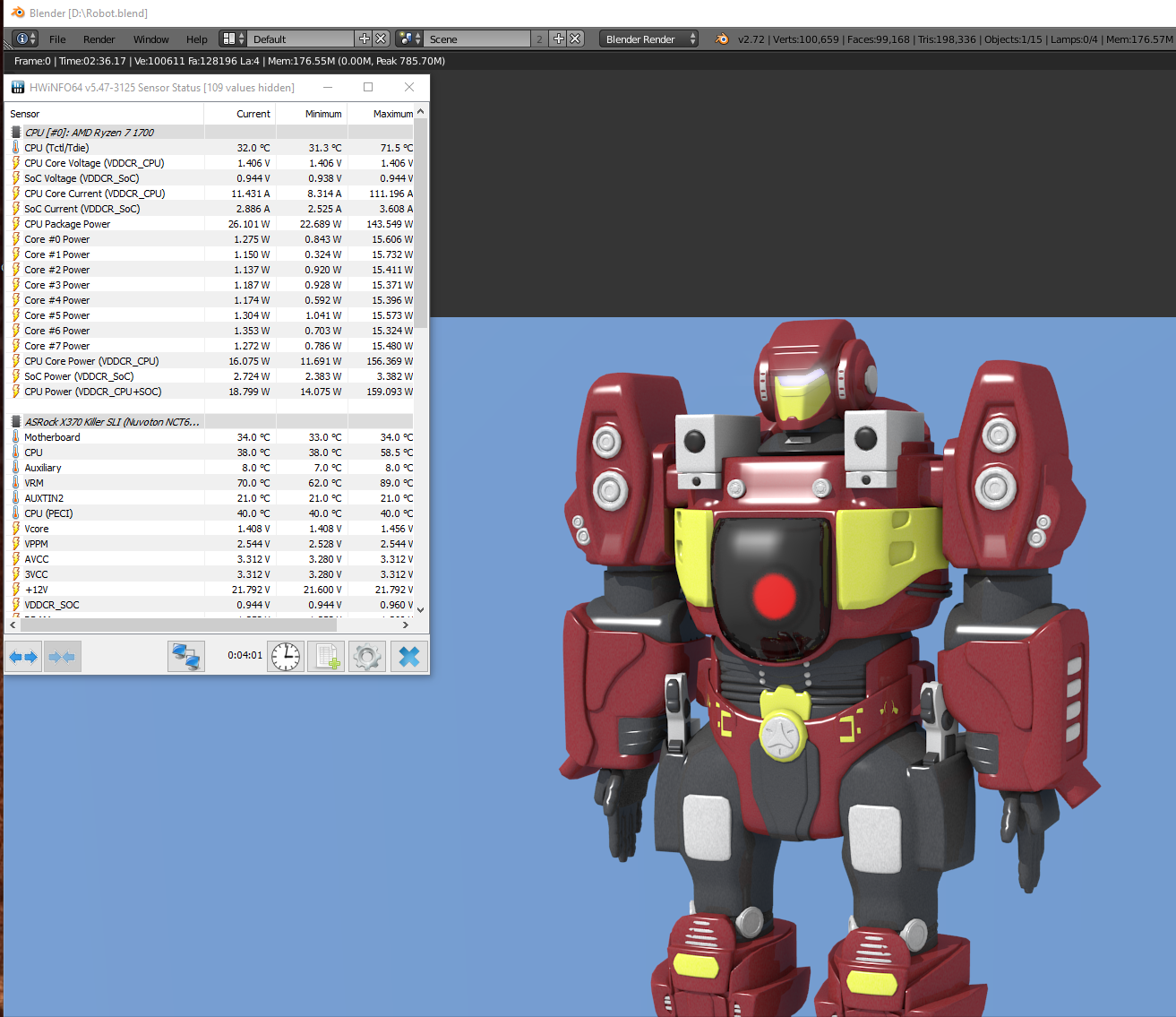Click the Minimum column header
The height and width of the screenshot is (1017, 1176).
pyautogui.click(x=312, y=114)
